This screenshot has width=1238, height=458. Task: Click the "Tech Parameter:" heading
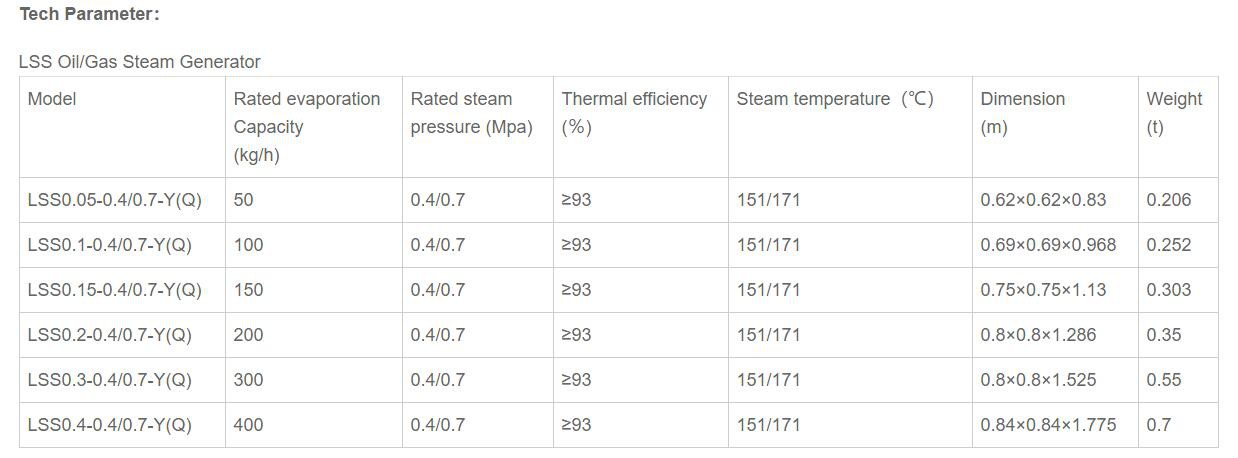(x=89, y=14)
